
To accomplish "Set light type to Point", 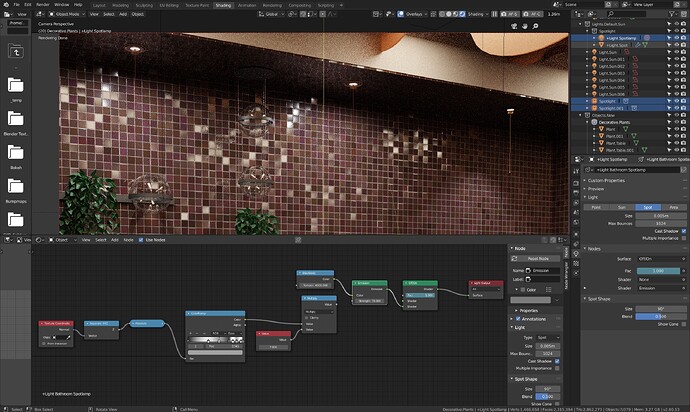I will click(596, 207).
